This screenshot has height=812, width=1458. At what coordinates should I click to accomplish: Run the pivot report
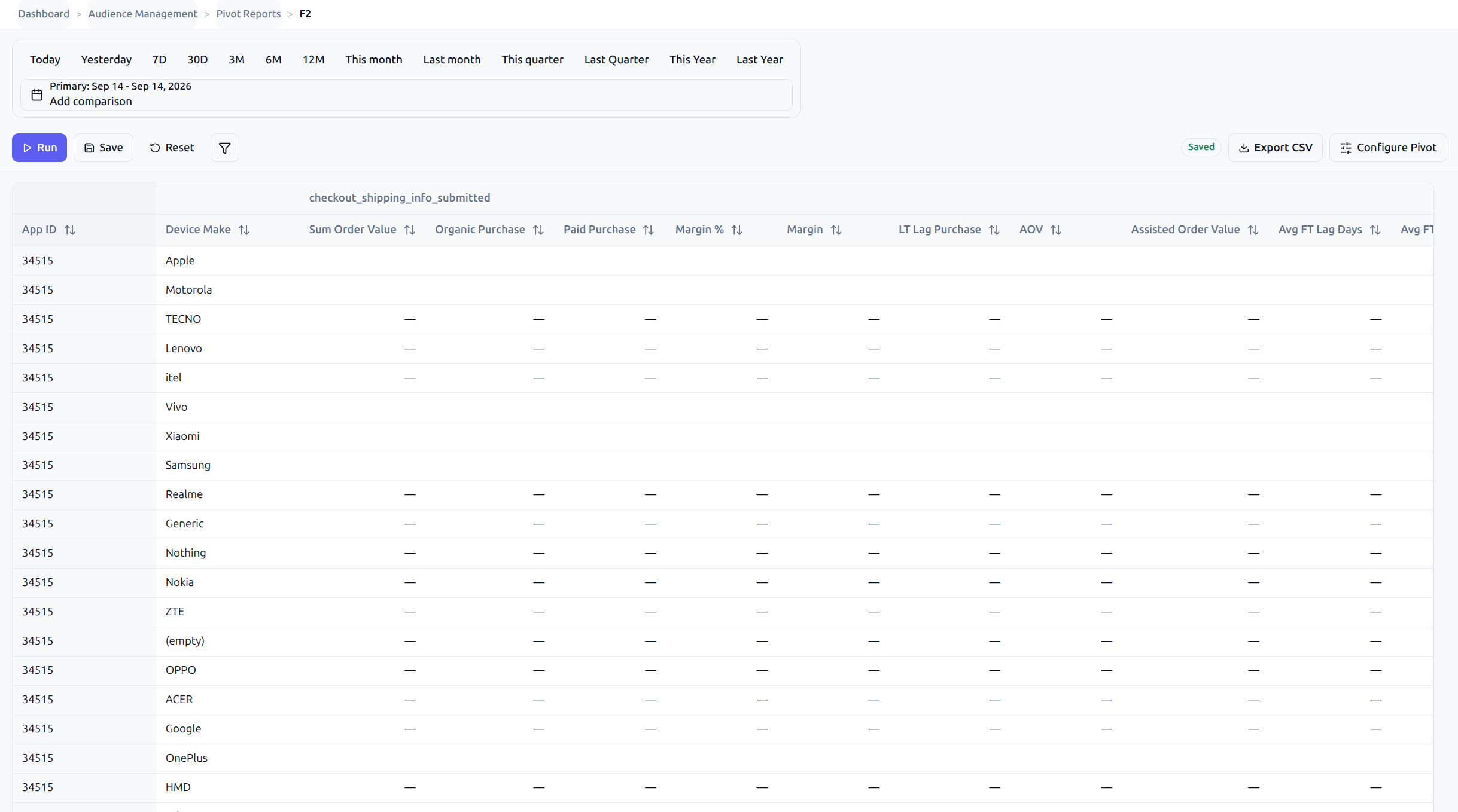coord(39,148)
